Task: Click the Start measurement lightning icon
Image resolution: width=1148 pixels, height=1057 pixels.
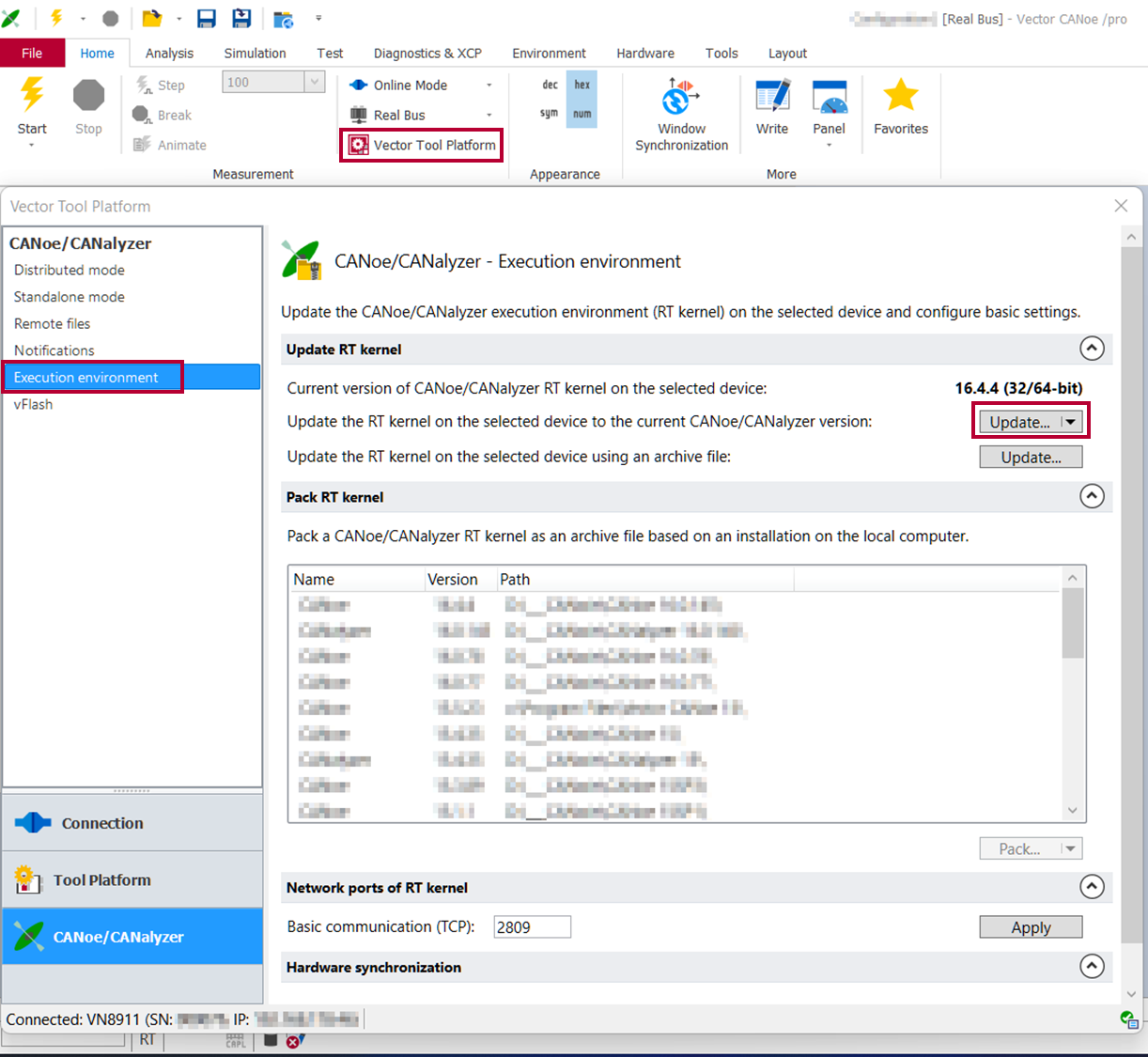Action: (x=32, y=96)
